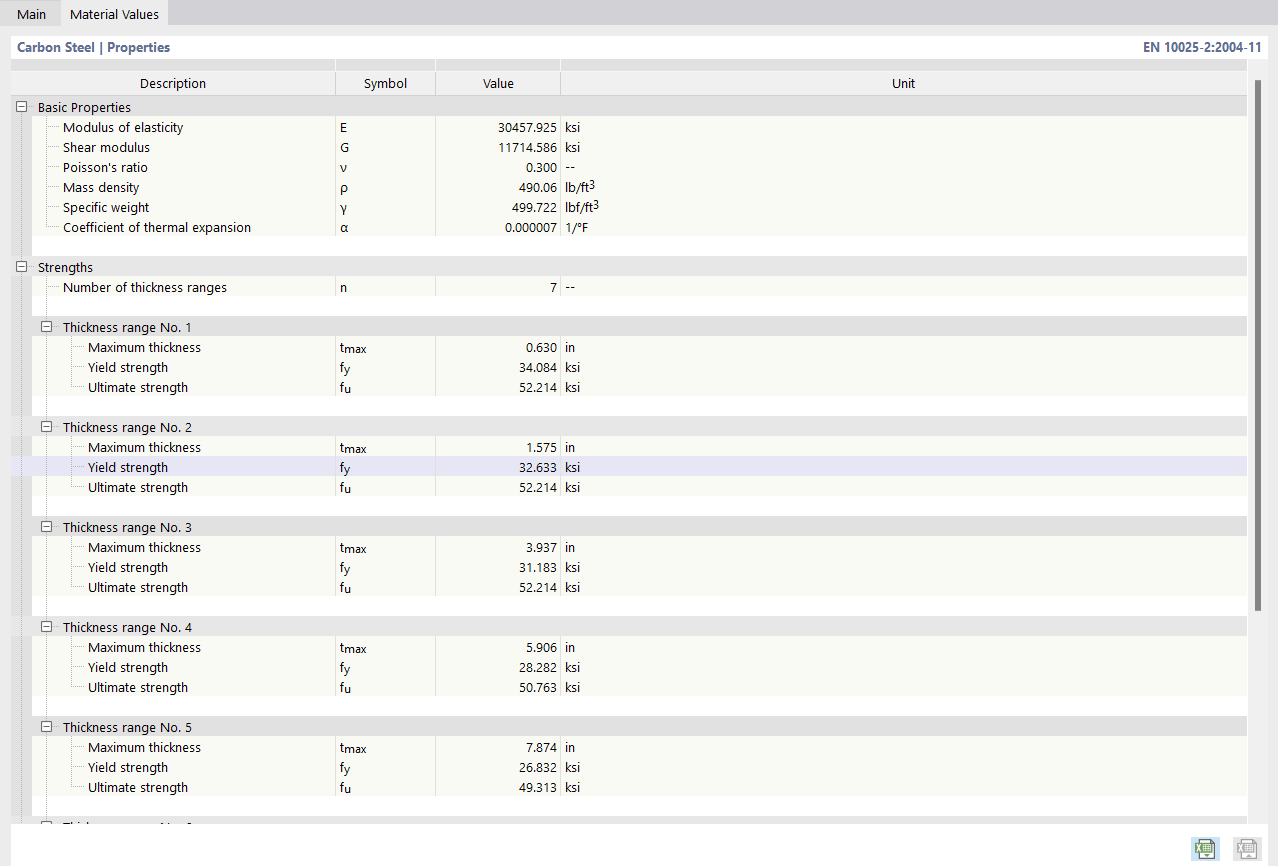Image resolution: width=1278 pixels, height=866 pixels.
Task: Export the material table to Excel
Action: [x=1205, y=848]
